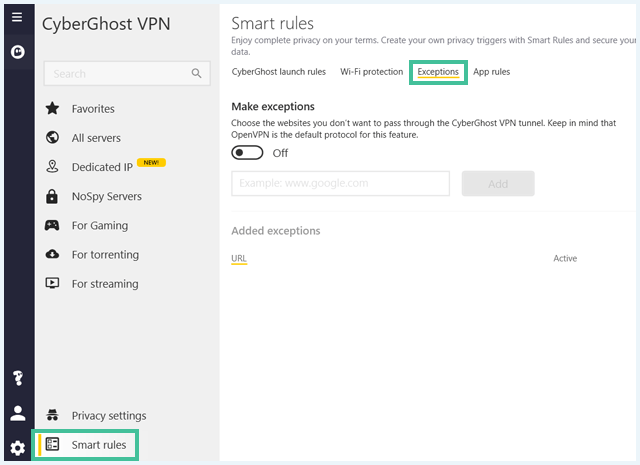Click the Smart rules page title
640x465 pixels.
(272, 23)
